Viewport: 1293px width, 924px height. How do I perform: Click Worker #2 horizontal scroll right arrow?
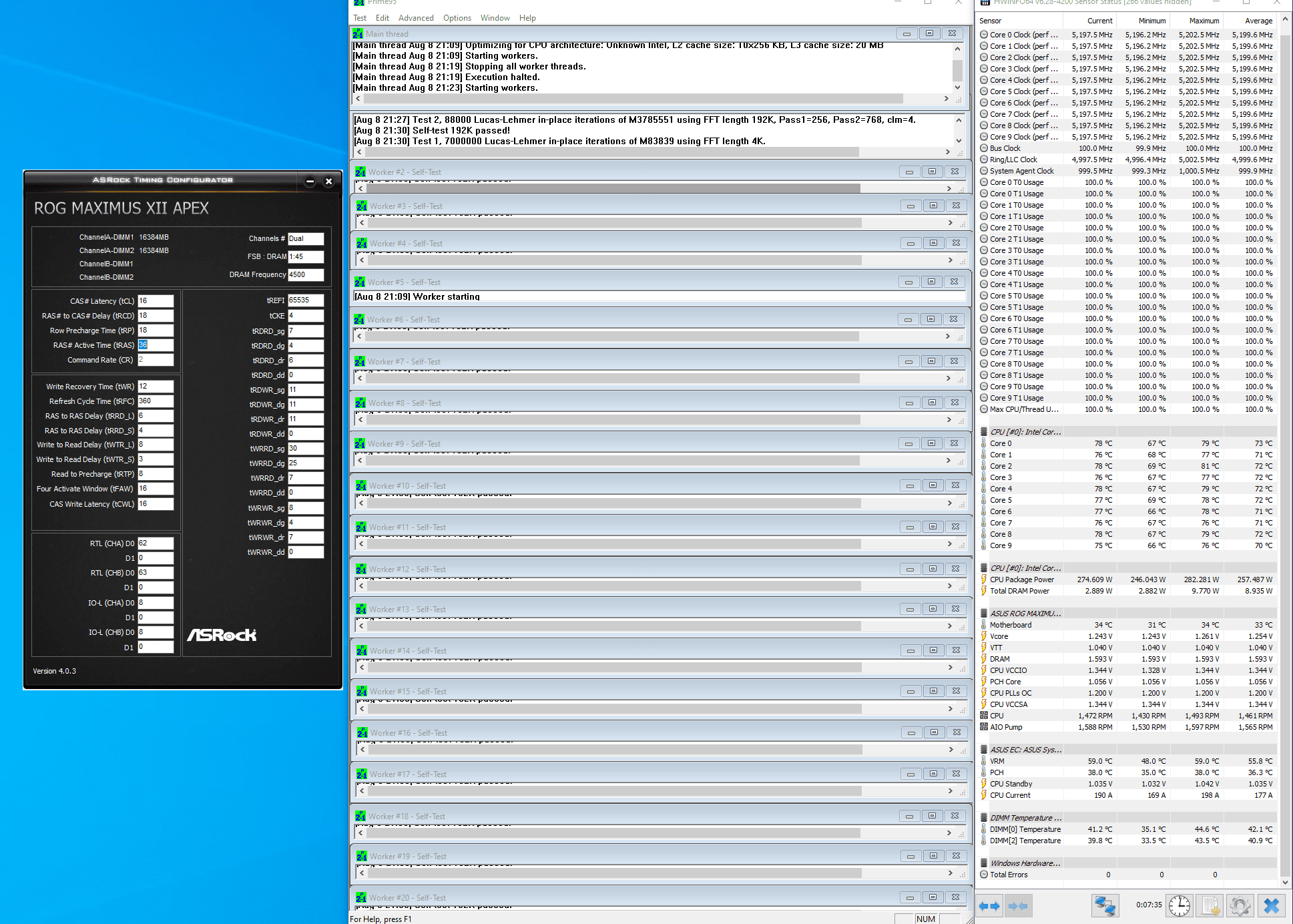tap(949, 189)
